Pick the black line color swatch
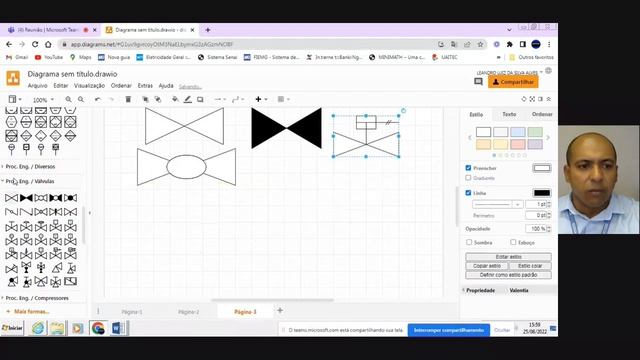Image resolution: width=640 pixels, height=360 pixels. pyautogui.click(x=542, y=193)
